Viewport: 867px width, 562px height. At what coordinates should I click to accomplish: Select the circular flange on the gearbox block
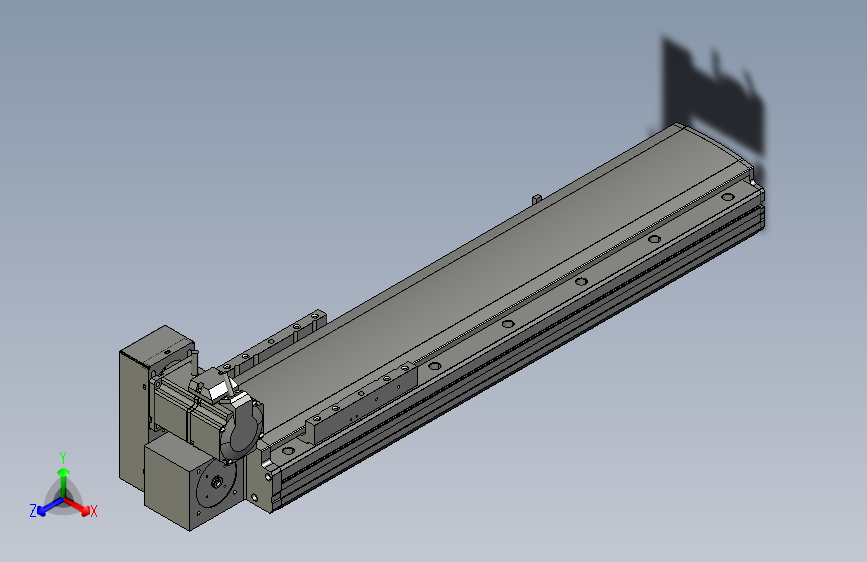click(x=217, y=483)
